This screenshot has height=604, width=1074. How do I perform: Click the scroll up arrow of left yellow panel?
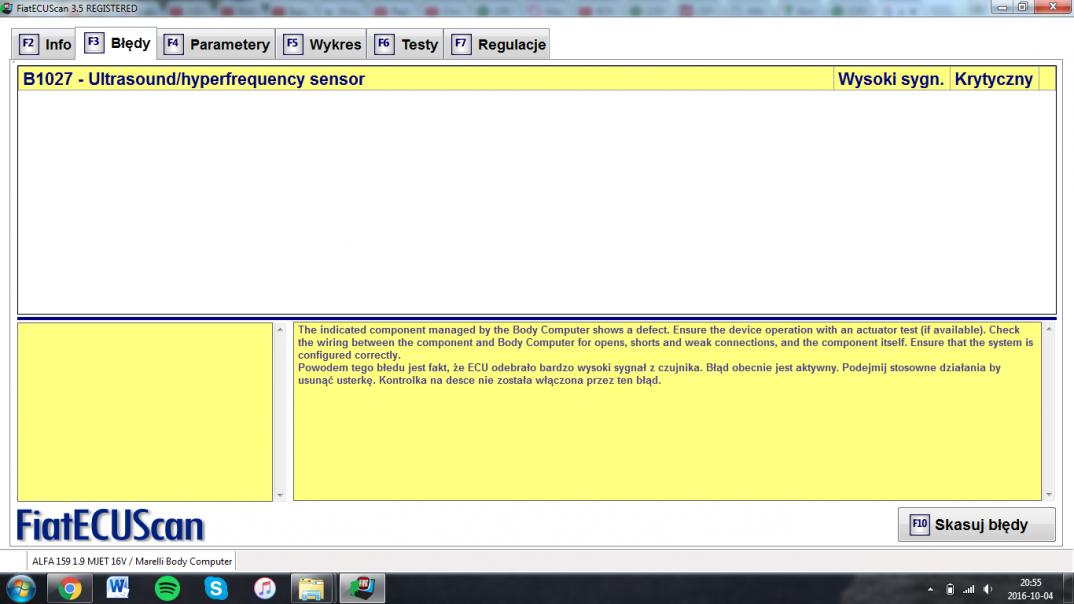pyautogui.click(x=279, y=329)
